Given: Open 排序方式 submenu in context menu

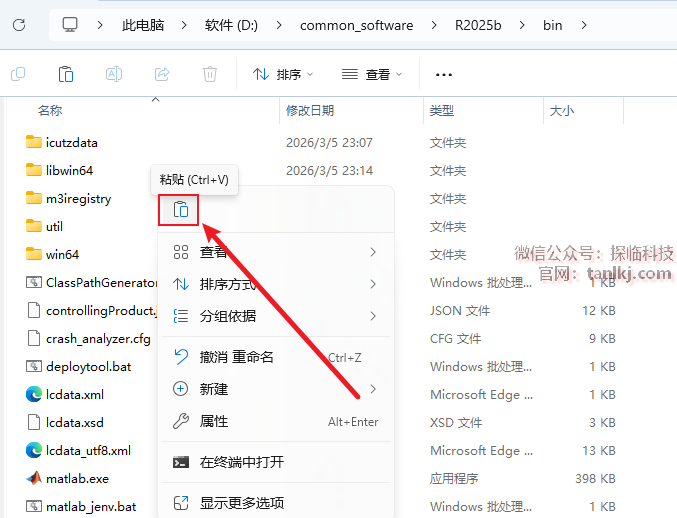Looking at the screenshot, I should (x=276, y=284).
